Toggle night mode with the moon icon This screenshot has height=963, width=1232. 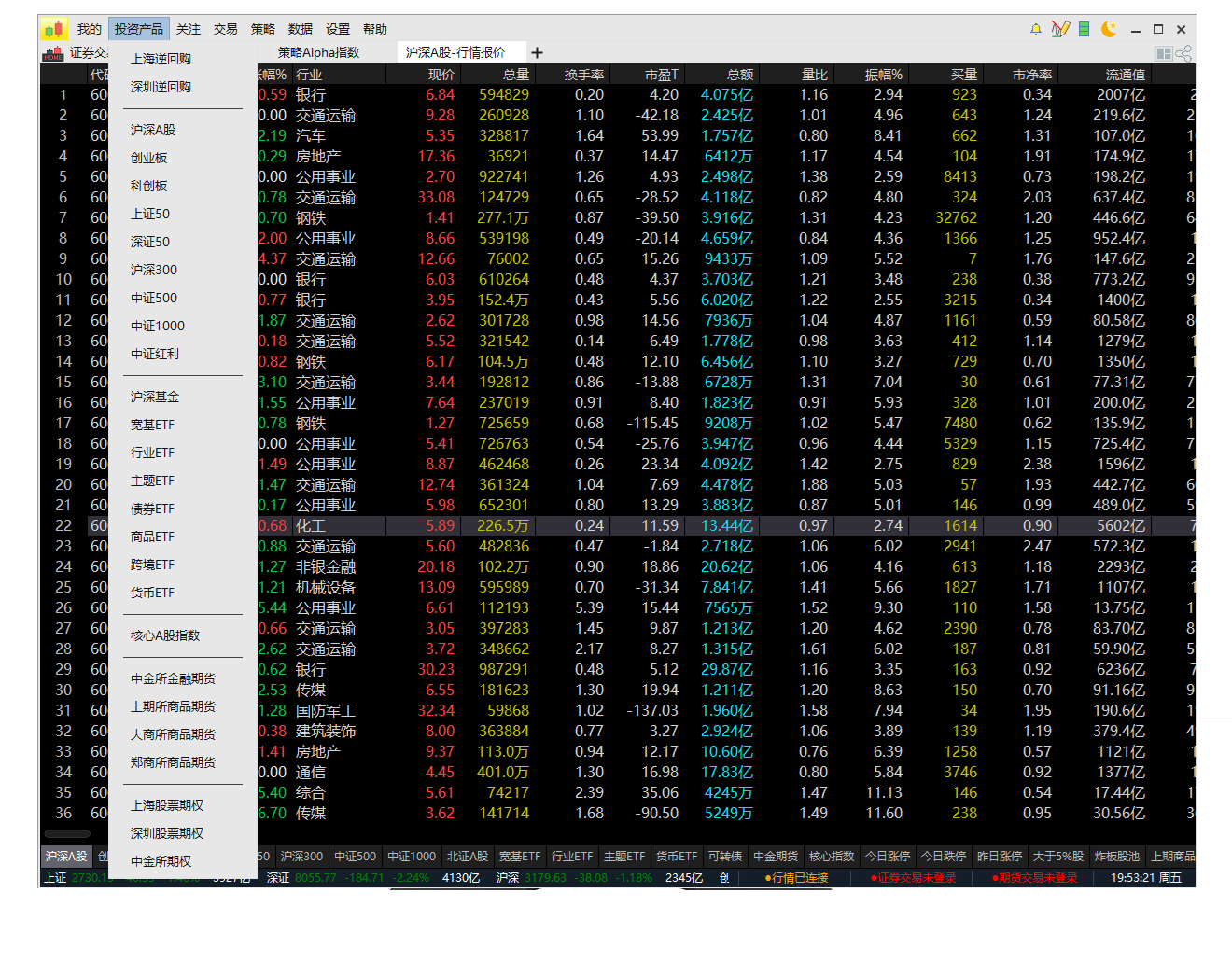pos(1109,29)
